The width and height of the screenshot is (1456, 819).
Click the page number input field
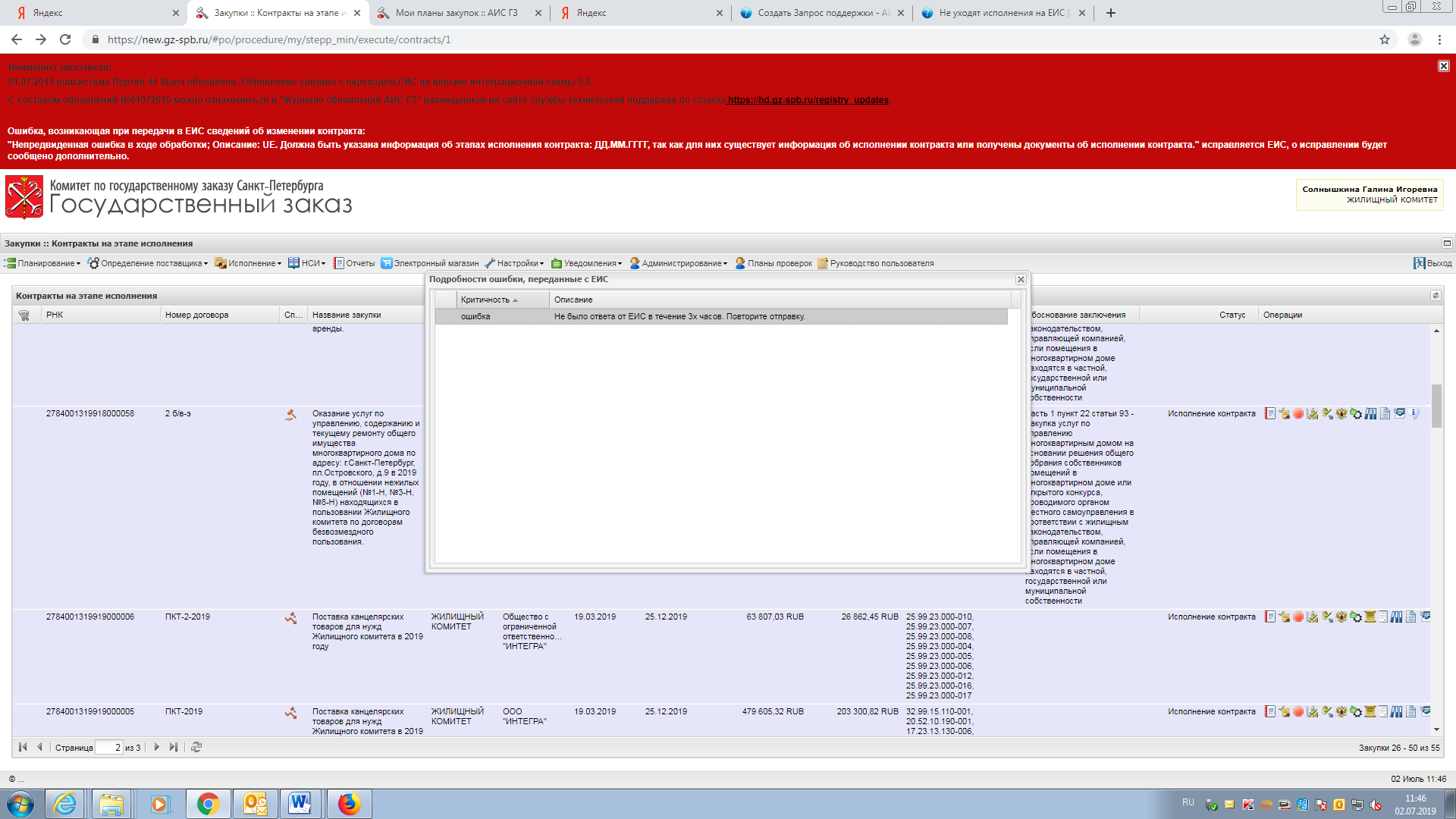tap(109, 748)
